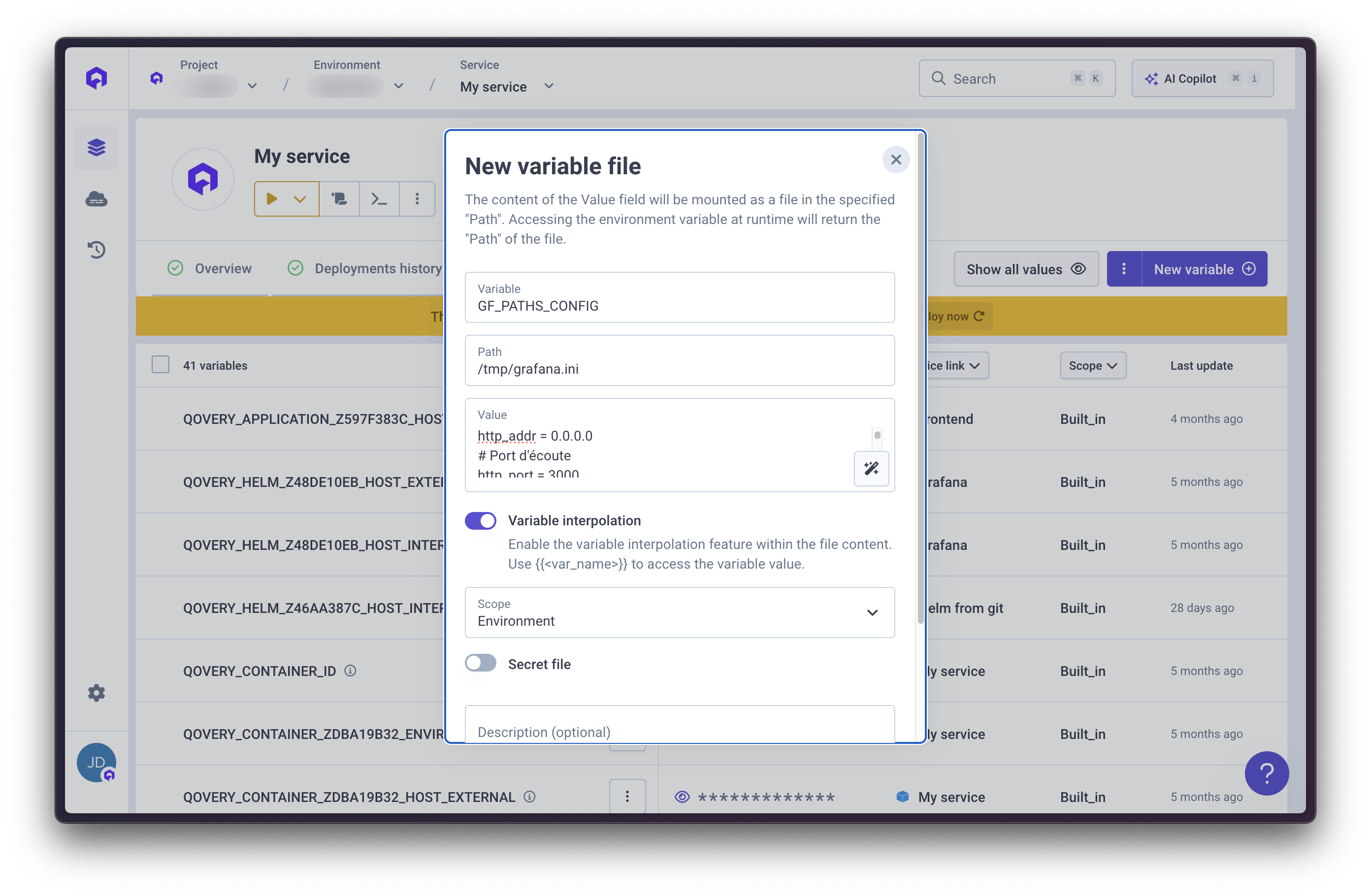This screenshot has height=896, width=1371.
Task: Disable Variable interpolation toggle
Action: (x=481, y=520)
